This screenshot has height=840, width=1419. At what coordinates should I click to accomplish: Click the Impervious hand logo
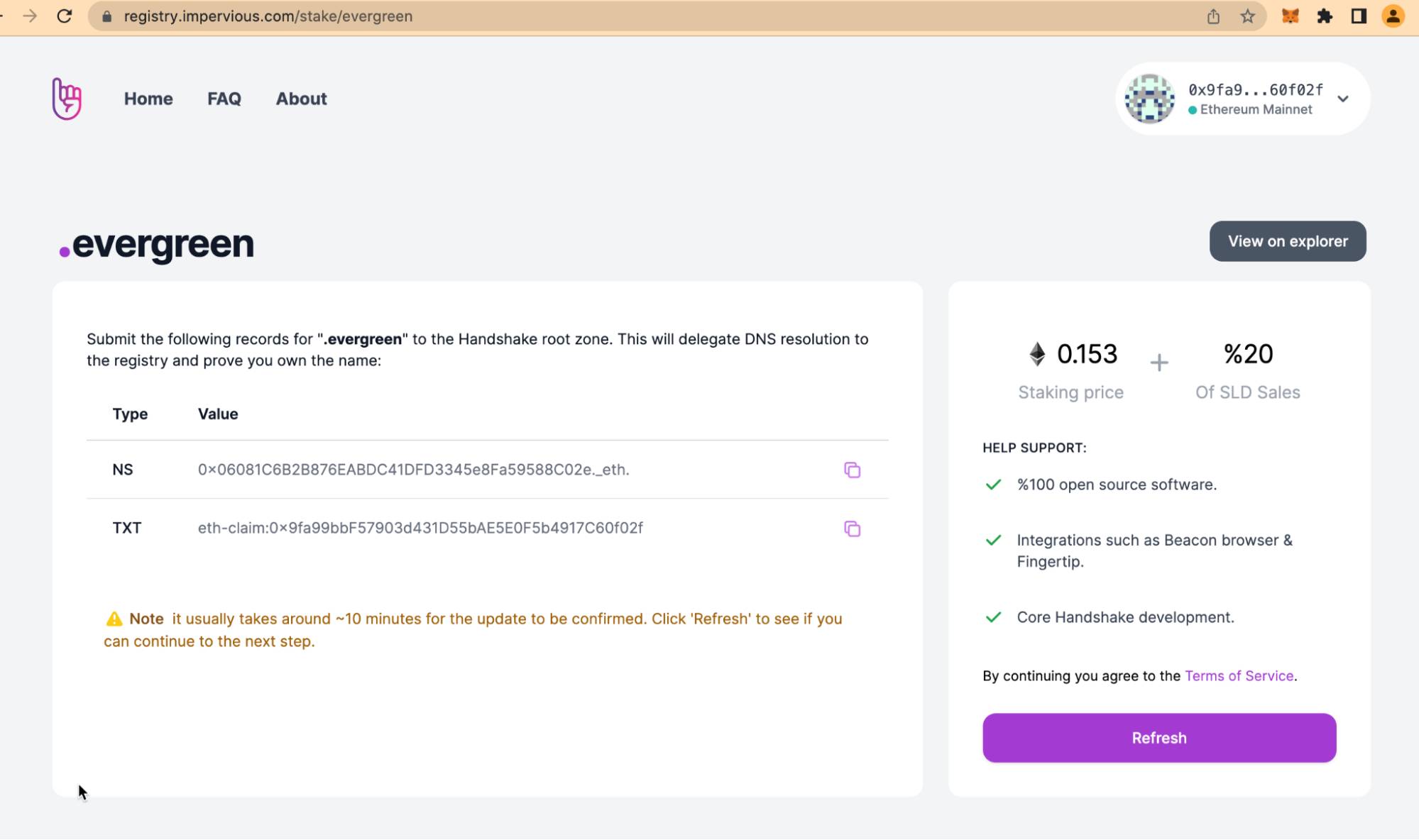coord(67,99)
